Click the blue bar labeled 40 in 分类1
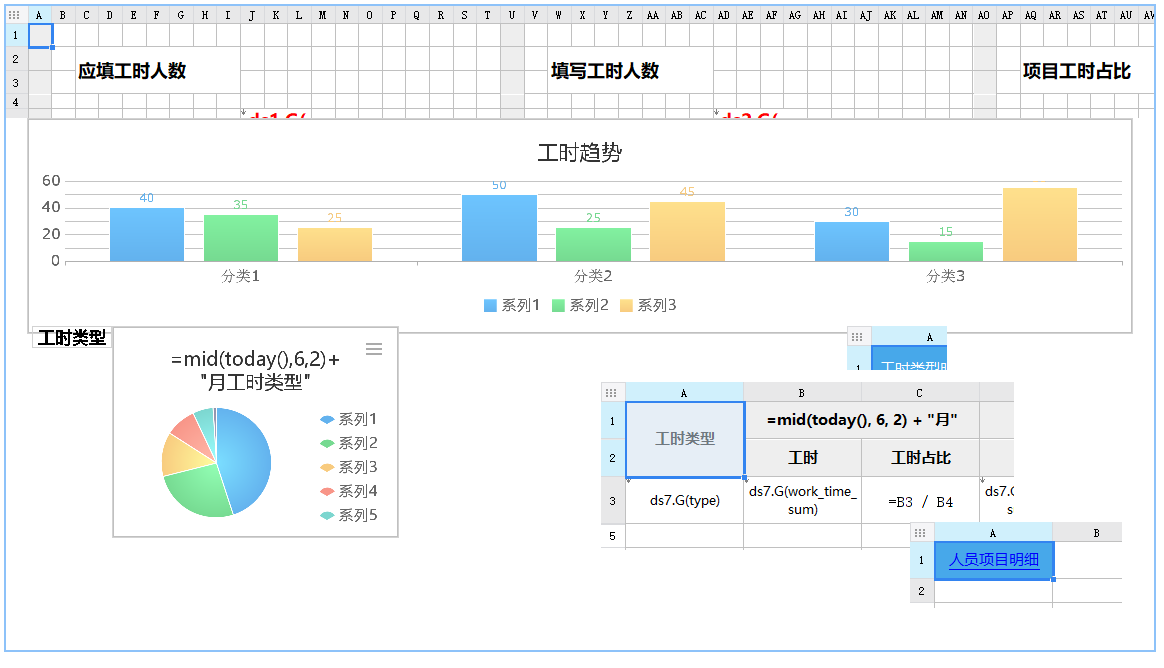This screenshot has height=668, width=1164. (x=147, y=235)
